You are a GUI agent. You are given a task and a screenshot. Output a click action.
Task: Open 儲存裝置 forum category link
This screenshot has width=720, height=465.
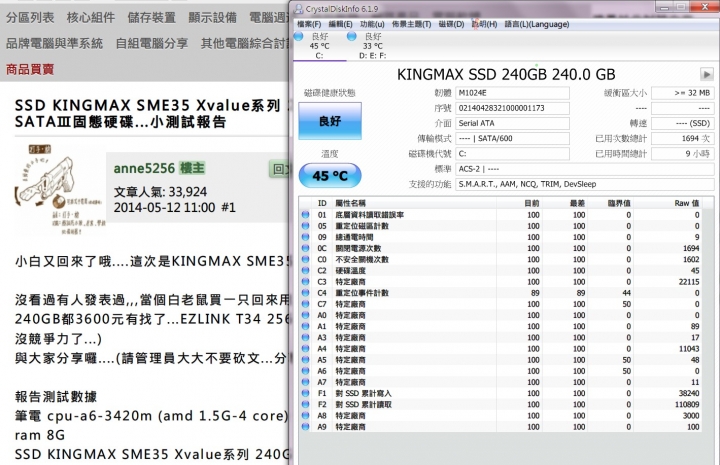pyautogui.click(x=152, y=17)
